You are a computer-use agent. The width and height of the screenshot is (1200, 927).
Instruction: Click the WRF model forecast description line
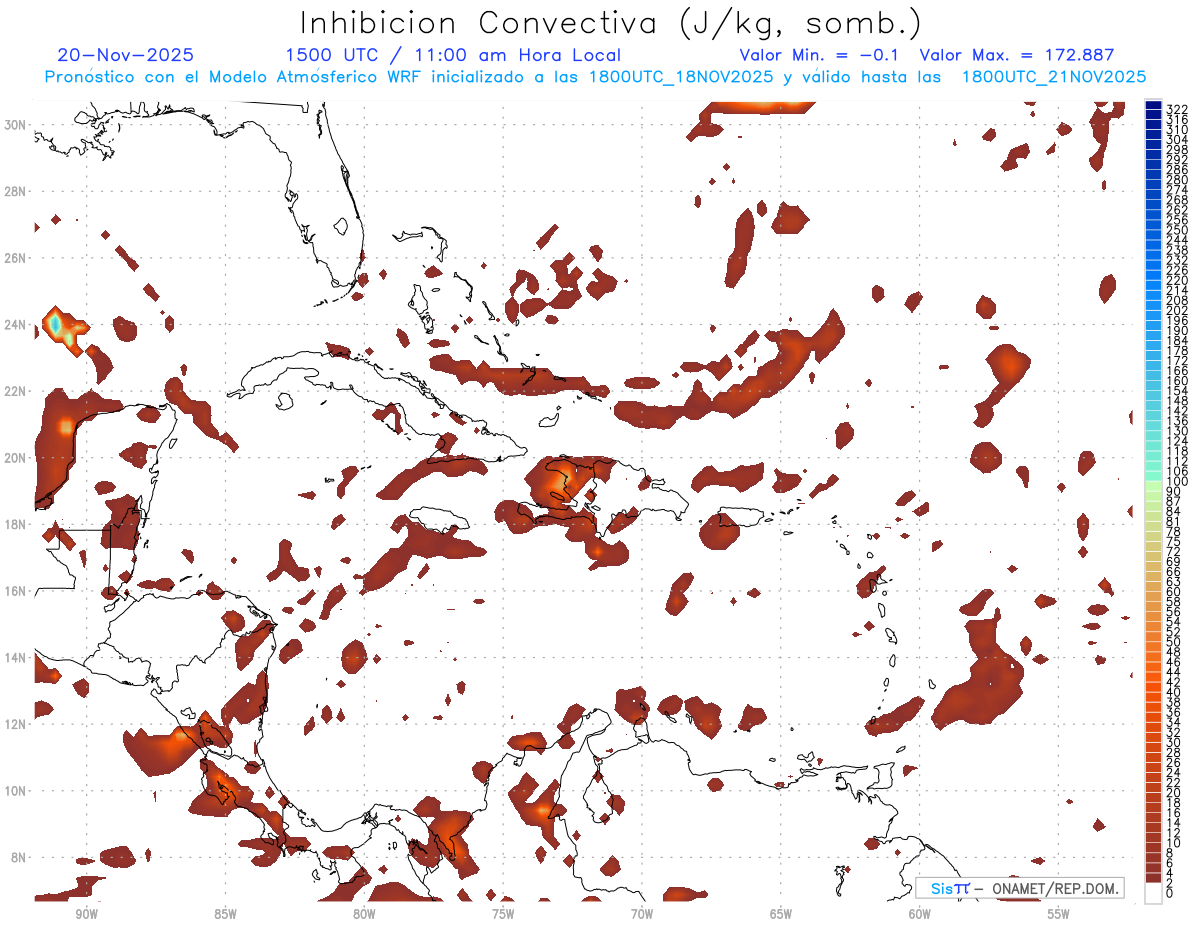596,77
